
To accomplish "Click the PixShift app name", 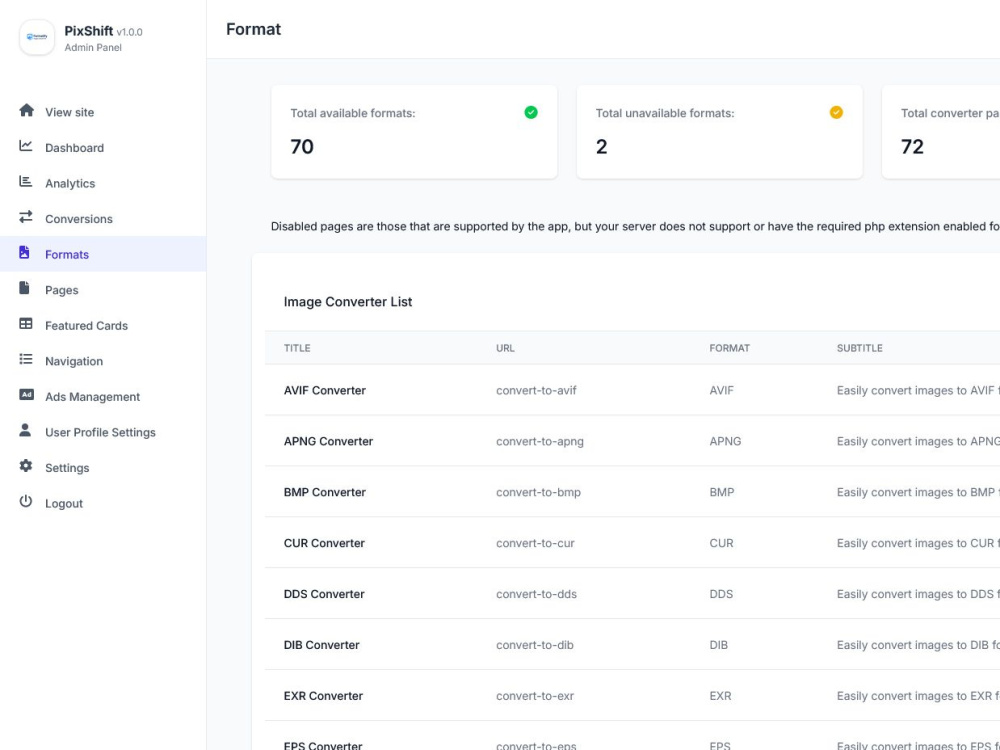I will click(x=89, y=31).
